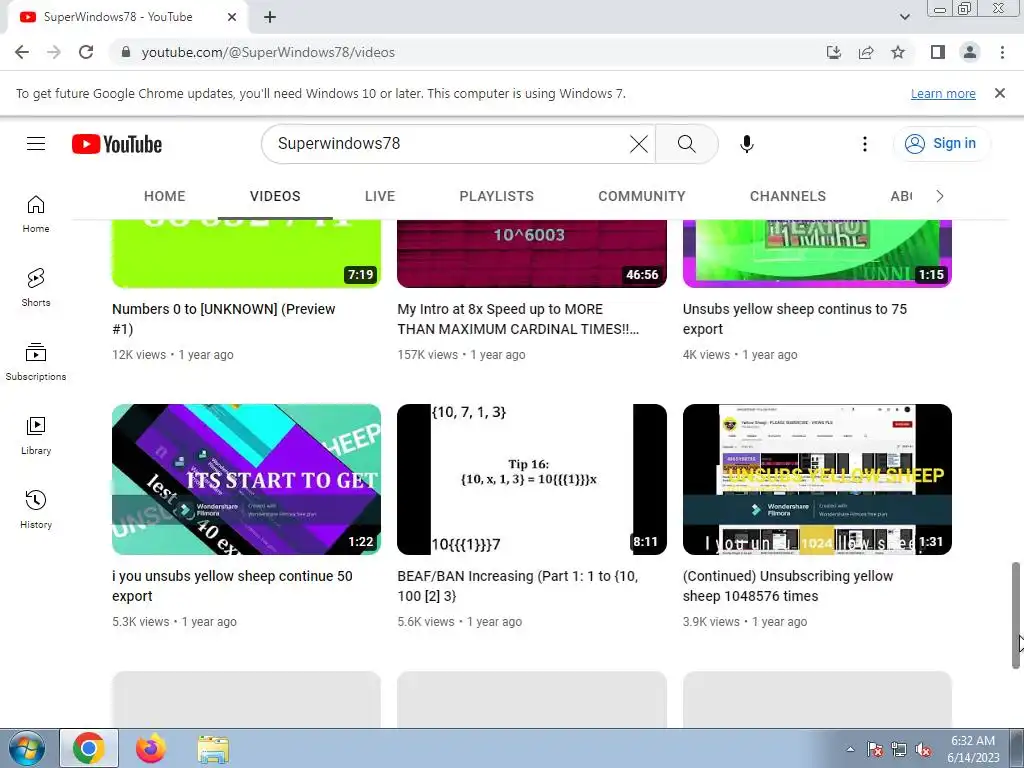This screenshot has width=1024, height=768.
Task: Click the address bar URL
Action: click(268, 52)
